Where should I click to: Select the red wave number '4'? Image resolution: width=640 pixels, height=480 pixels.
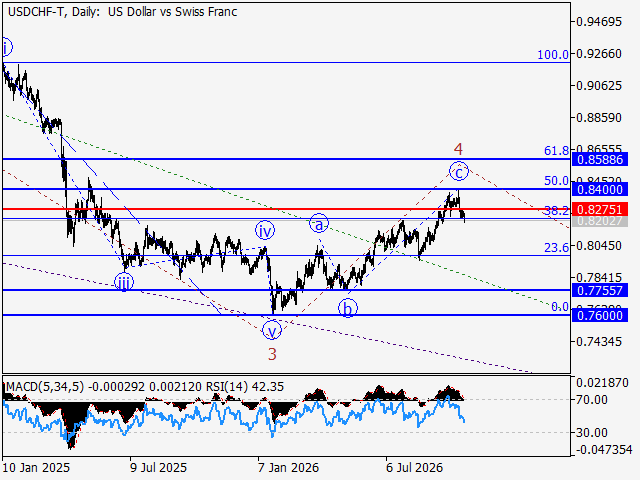[x=458, y=149]
